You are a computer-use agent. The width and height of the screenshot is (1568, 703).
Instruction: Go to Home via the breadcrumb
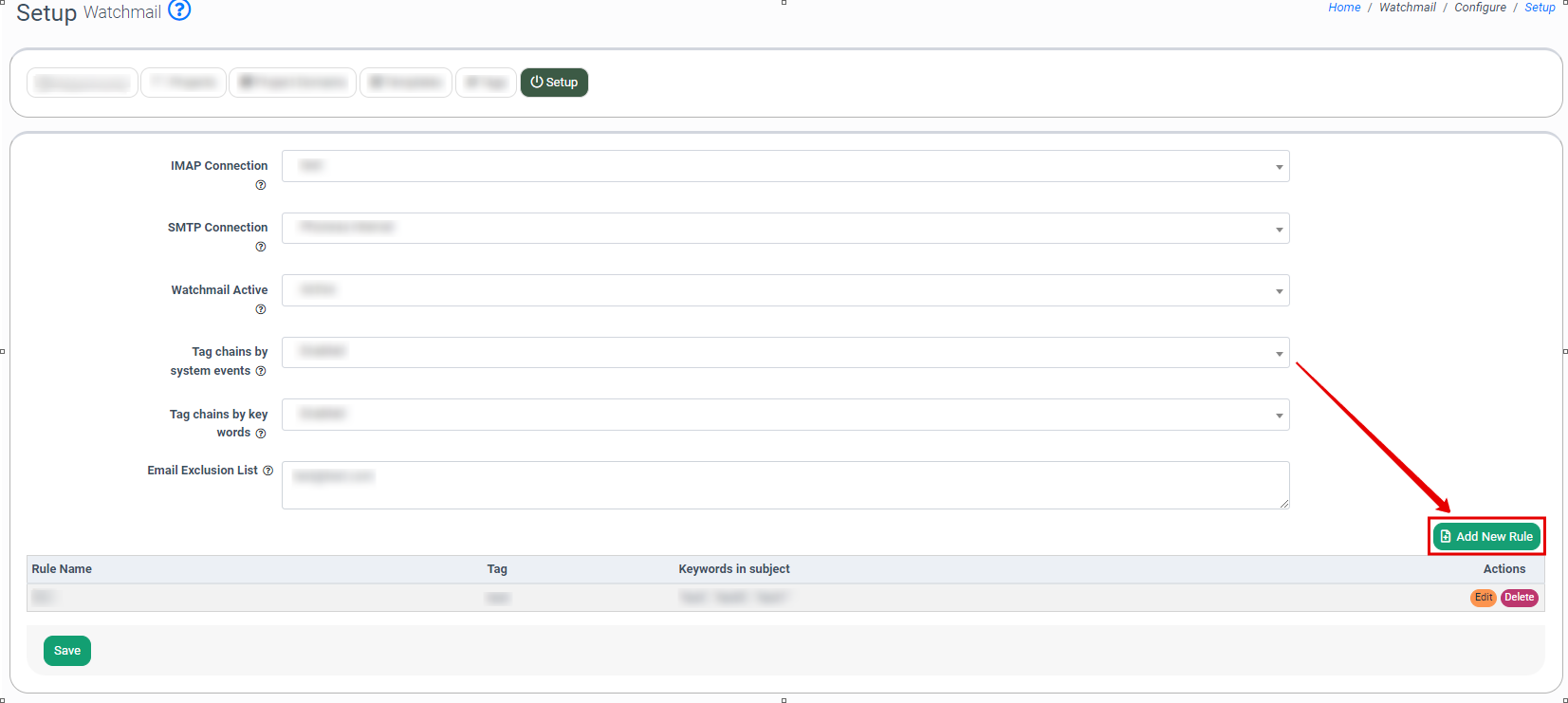1344,8
